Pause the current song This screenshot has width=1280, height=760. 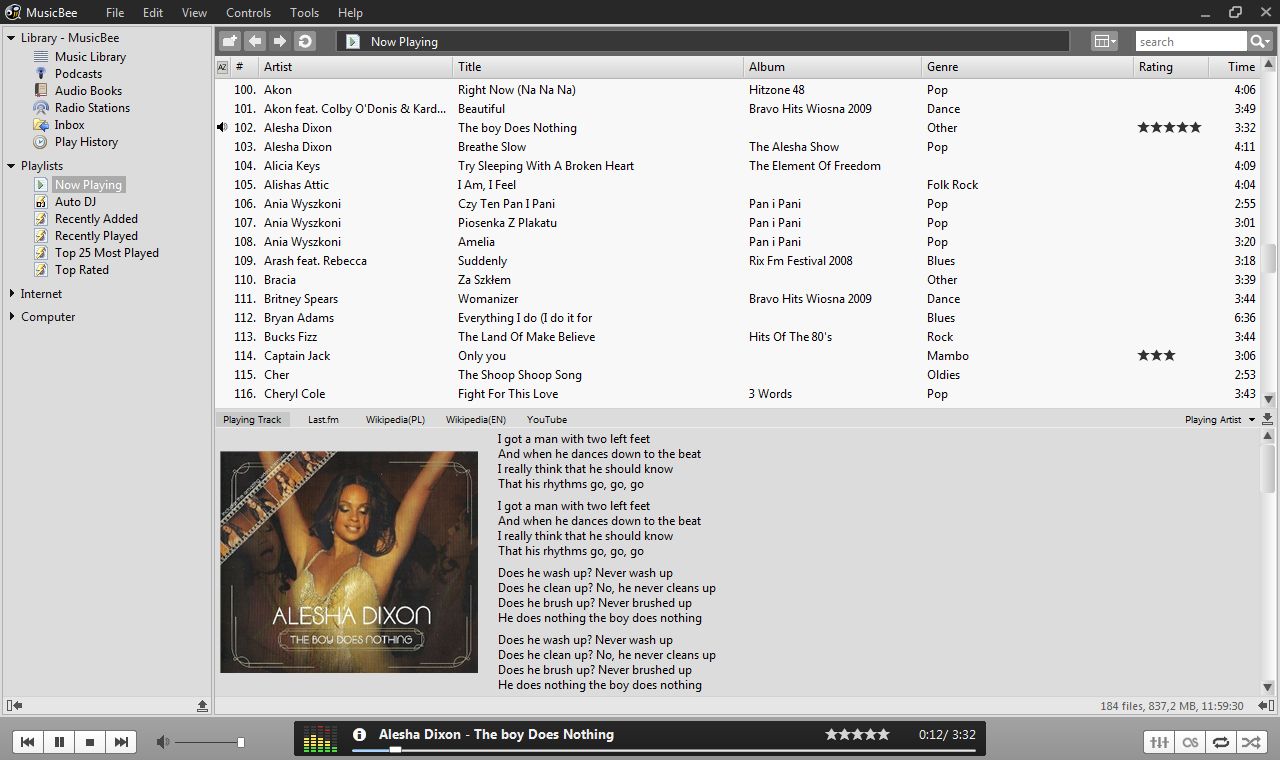click(59, 742)
